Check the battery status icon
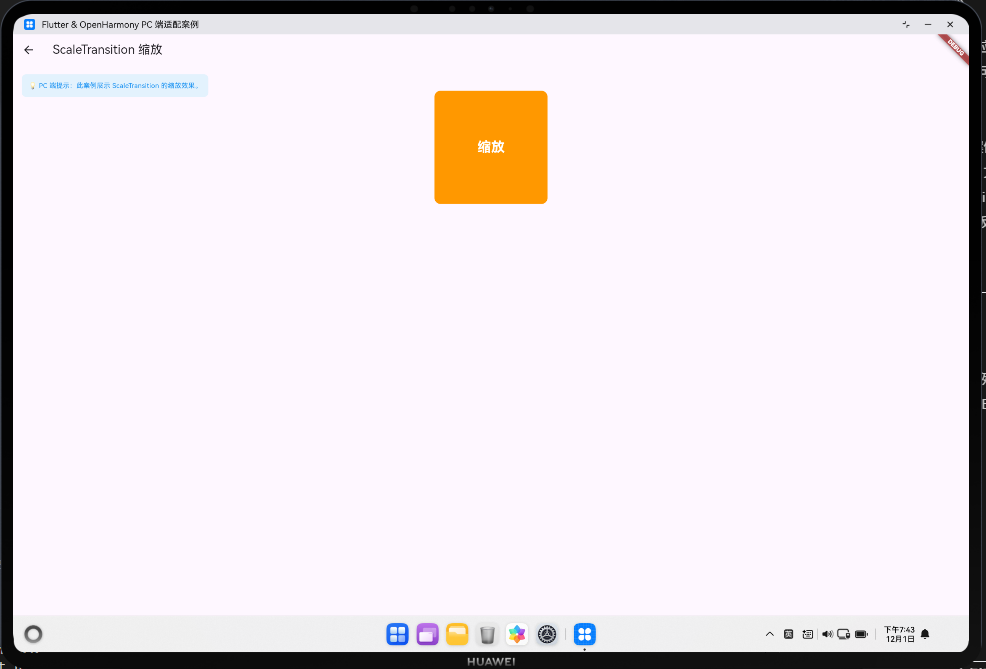The width and height of the screenshot is (986, 669). point(861,634)
